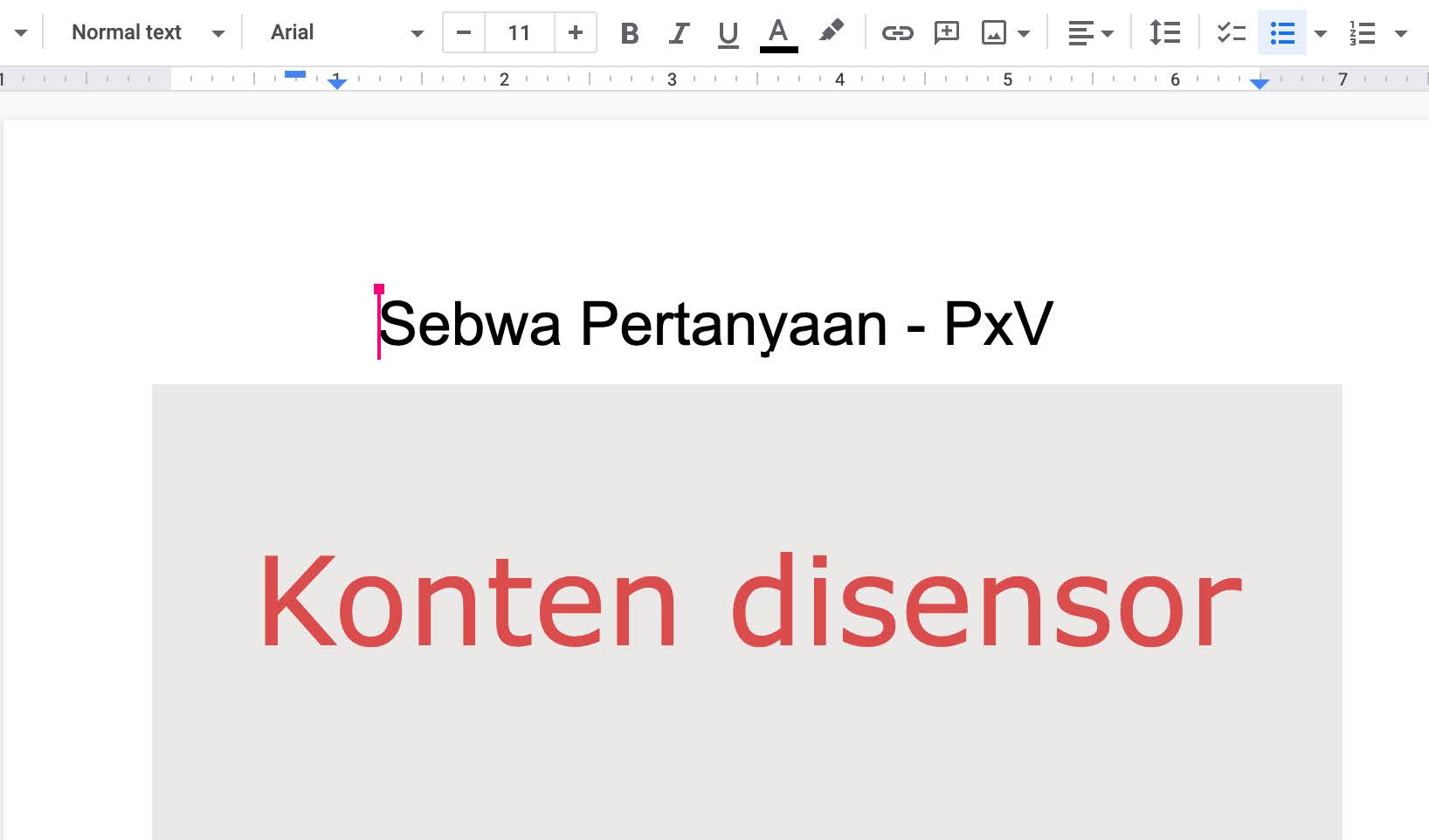Image resolution: width=1429 pixels, height=840 pixels.
Task: Increase font size with the plus button
Action: 576,33
